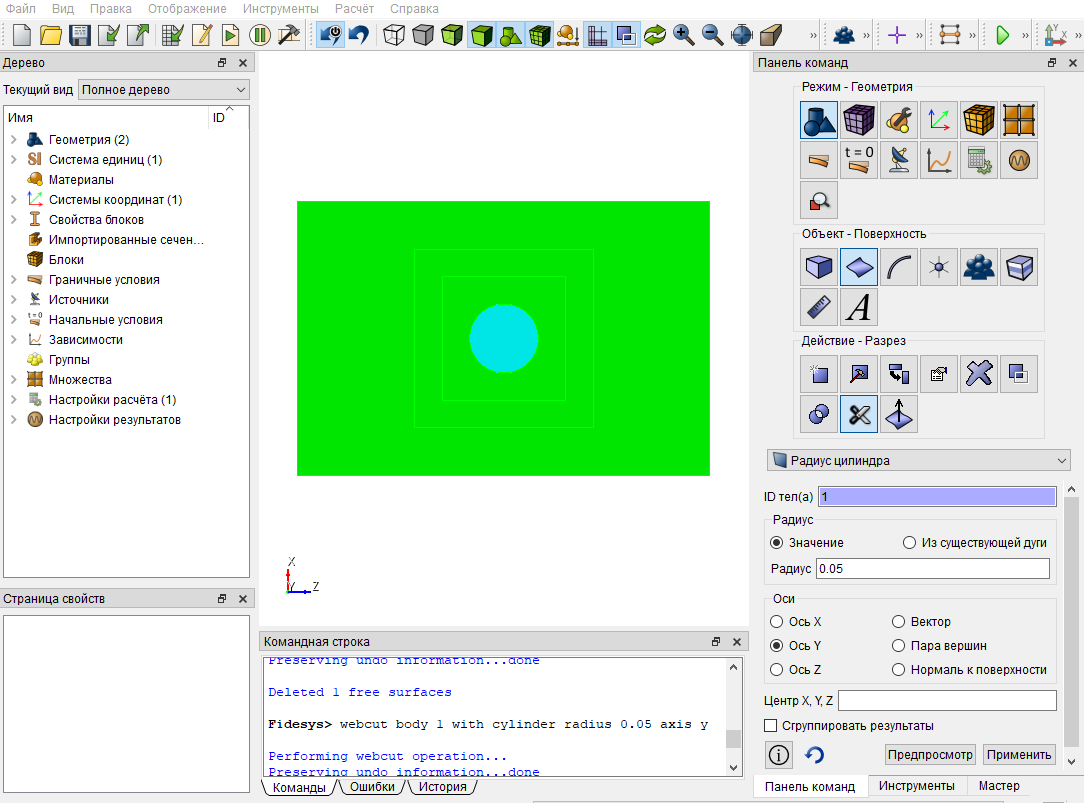Click the cyan circle surface in viewport

[x=504, y=339]
